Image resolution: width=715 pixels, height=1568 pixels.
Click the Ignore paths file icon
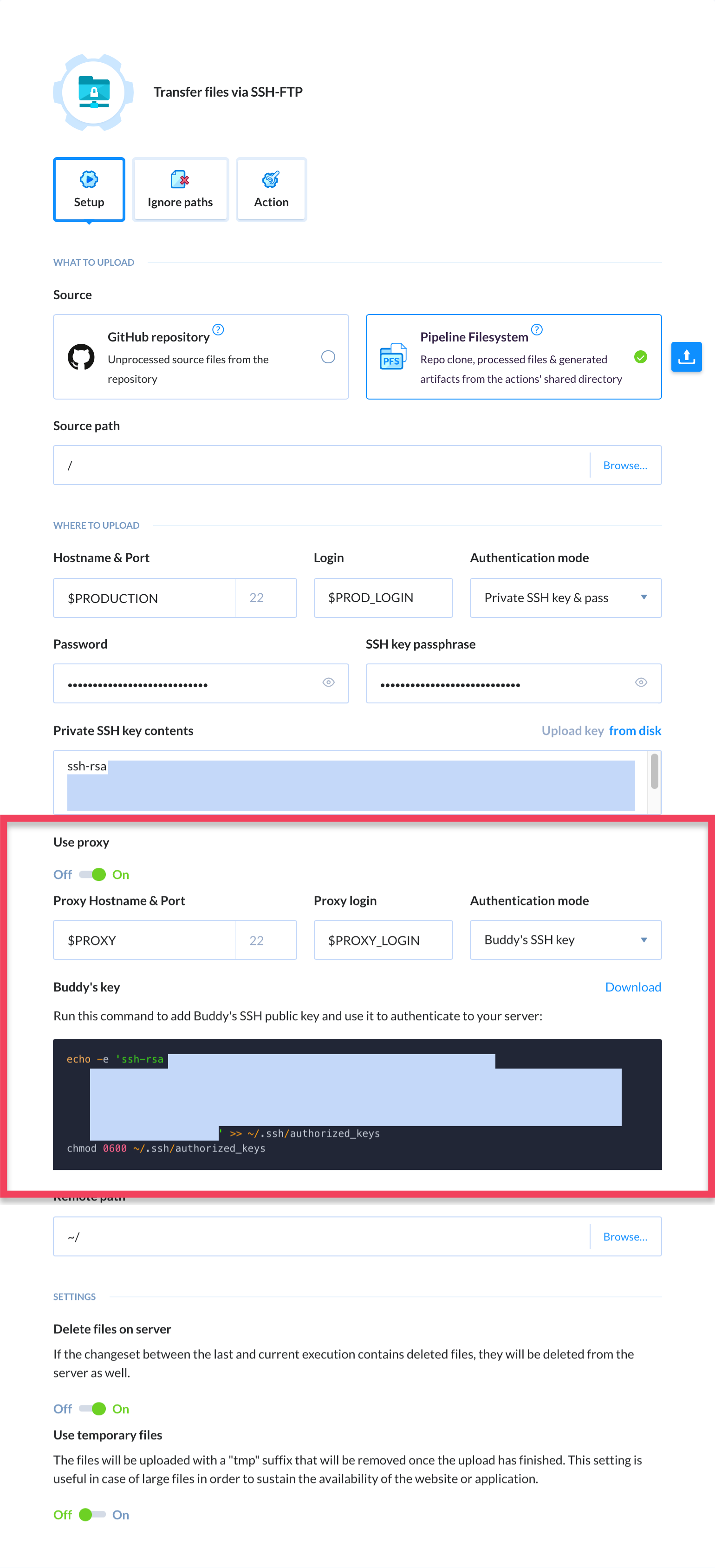click(x=180, y=179)
